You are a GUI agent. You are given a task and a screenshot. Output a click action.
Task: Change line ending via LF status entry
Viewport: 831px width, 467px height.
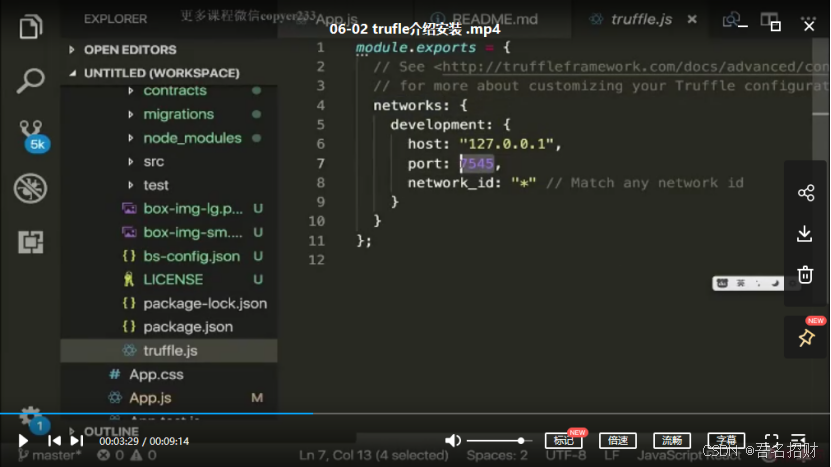pos(612,455)
